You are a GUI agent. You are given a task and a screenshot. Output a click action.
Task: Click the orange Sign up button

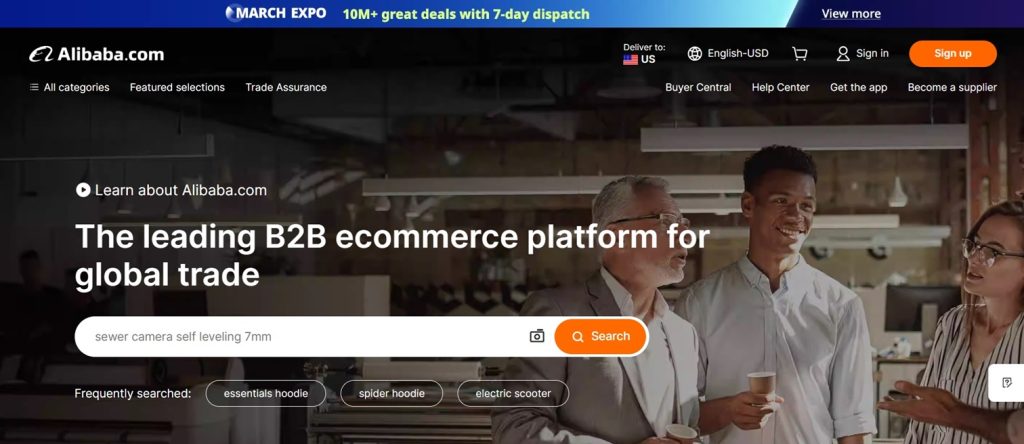click(953, 54)
